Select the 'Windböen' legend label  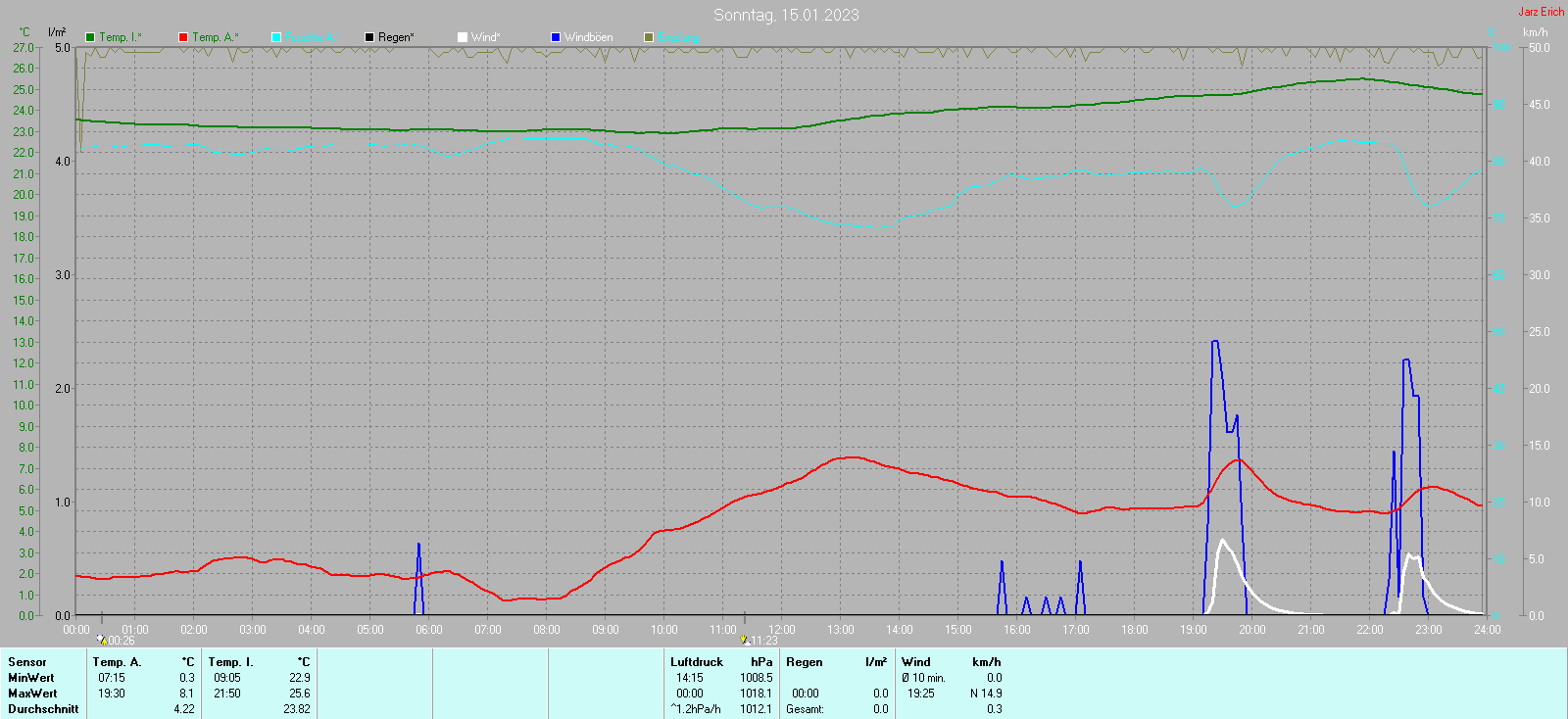coord(589,37)
